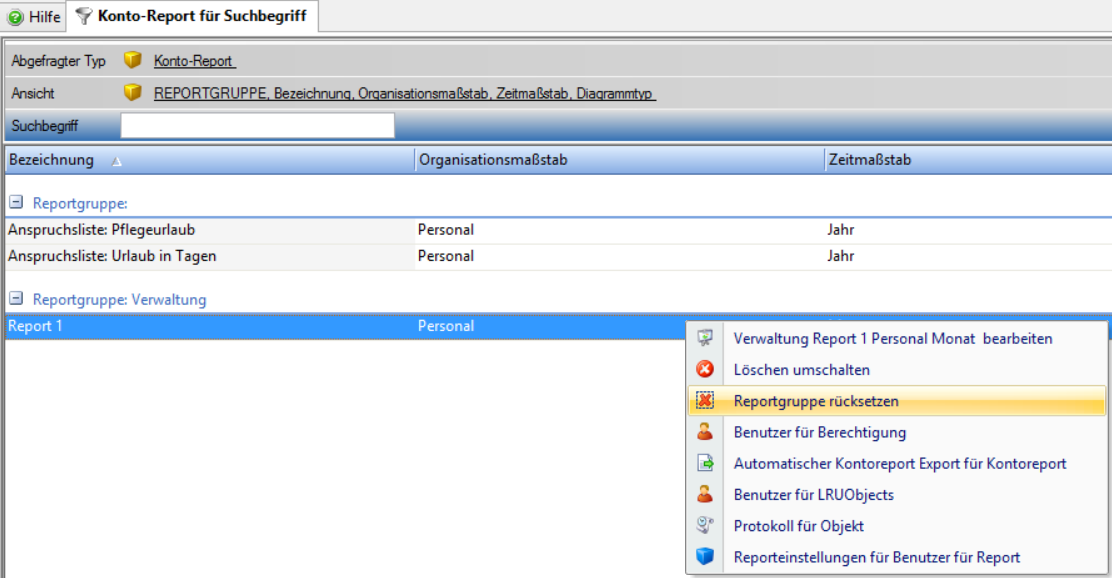
Task: Click the 'REPORTGRUPPE, Bezeichnung...' view link
Action: [x=403, y=94]
